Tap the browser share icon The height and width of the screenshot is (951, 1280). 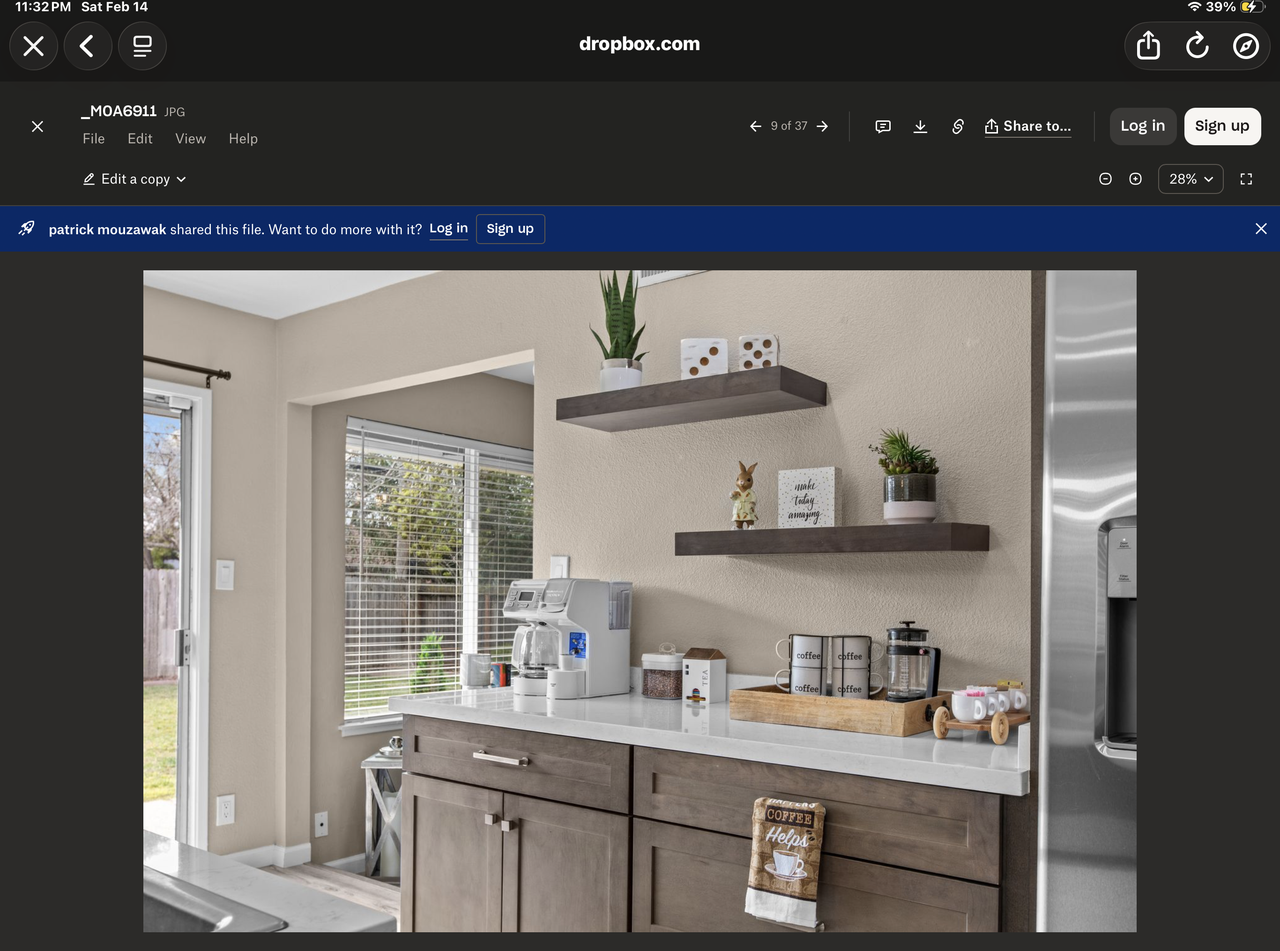click(1148, 46)
